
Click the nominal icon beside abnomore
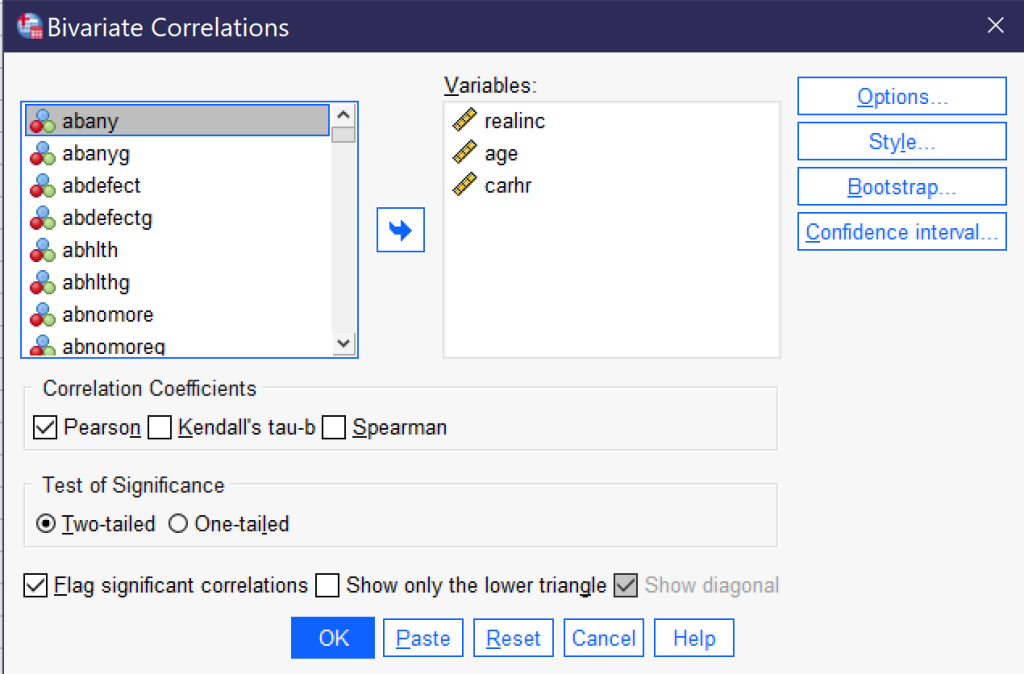[x=42, y=314]
